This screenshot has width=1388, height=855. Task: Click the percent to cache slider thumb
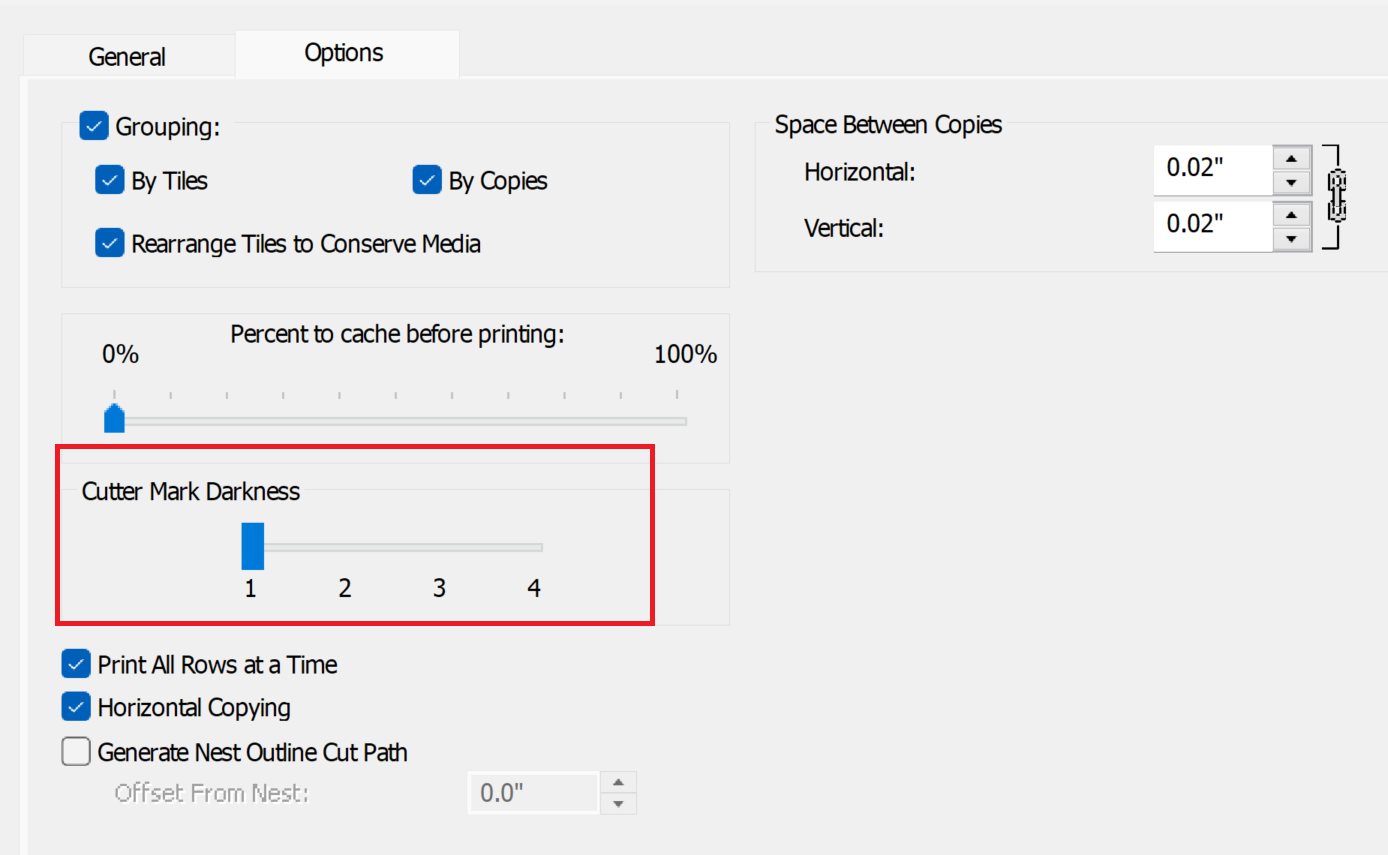tap(115, 418)
